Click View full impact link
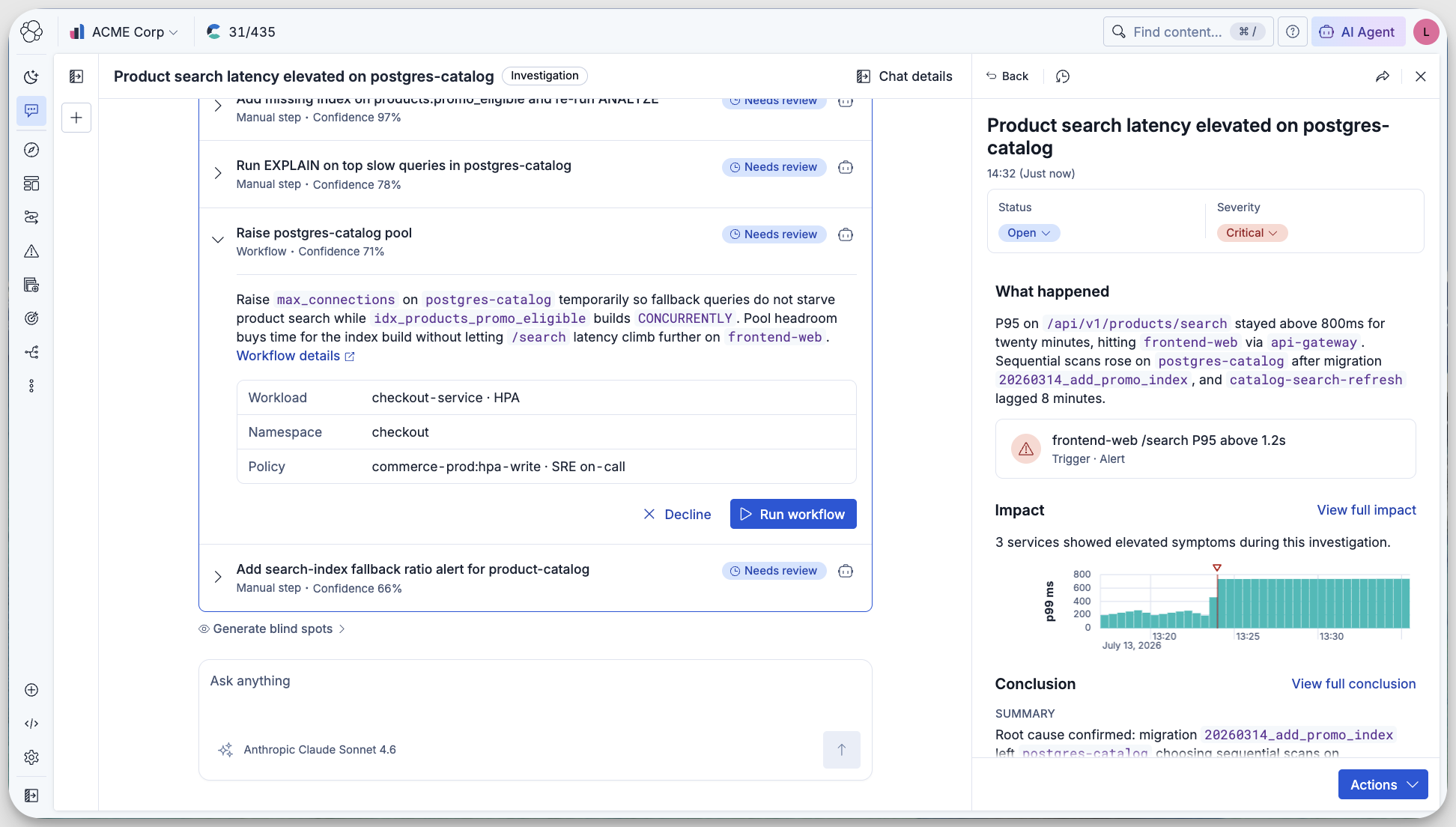 click(1366, 510)
